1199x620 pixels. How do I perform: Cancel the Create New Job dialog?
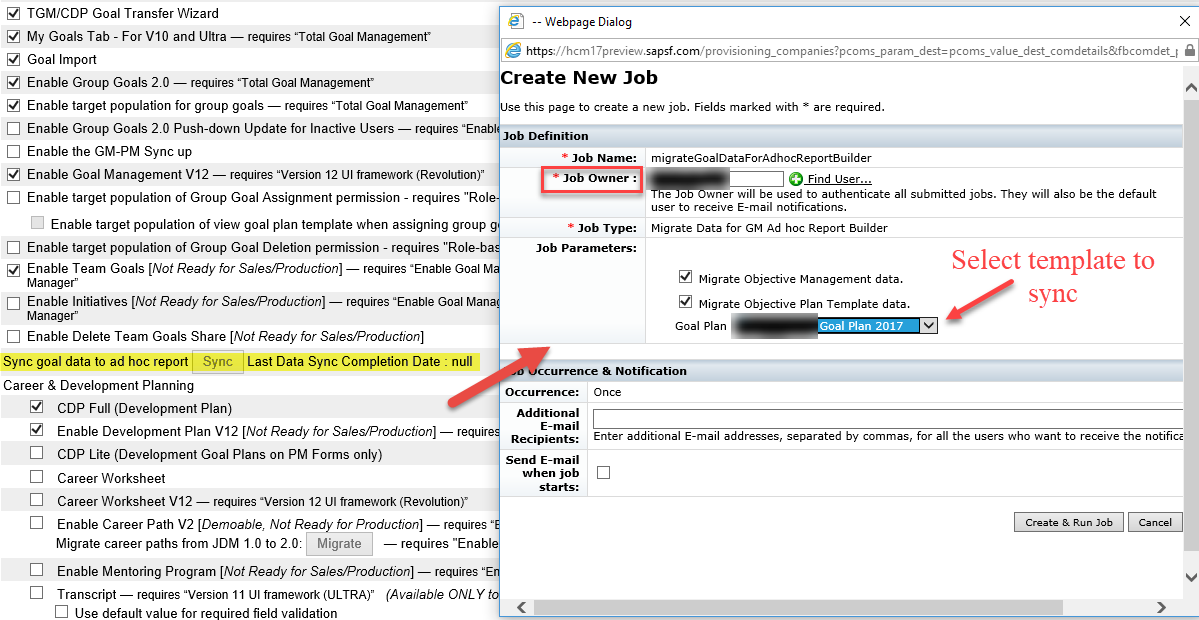tap(1155, 522)
